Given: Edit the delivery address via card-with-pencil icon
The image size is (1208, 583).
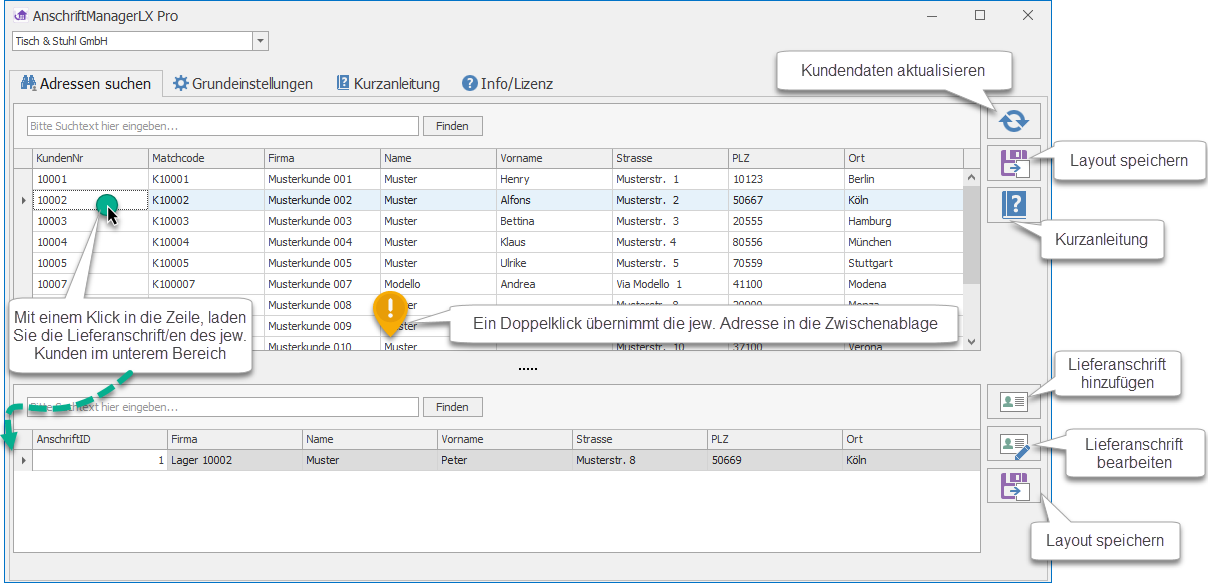Looking at the screenshot, I should point(1014,444).
